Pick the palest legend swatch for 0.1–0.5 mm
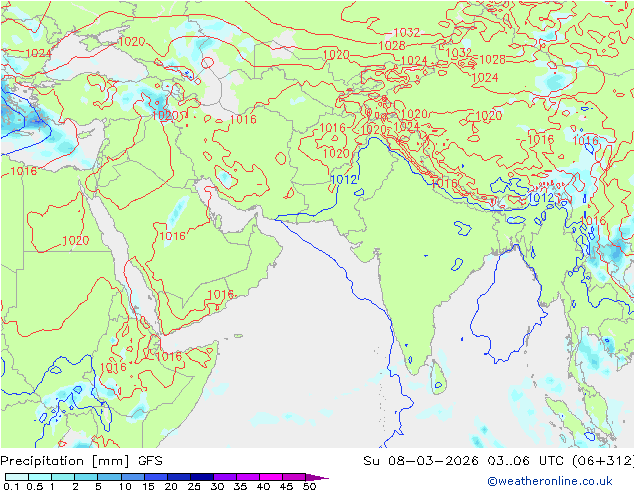634x490 pixels. point(17,477)
